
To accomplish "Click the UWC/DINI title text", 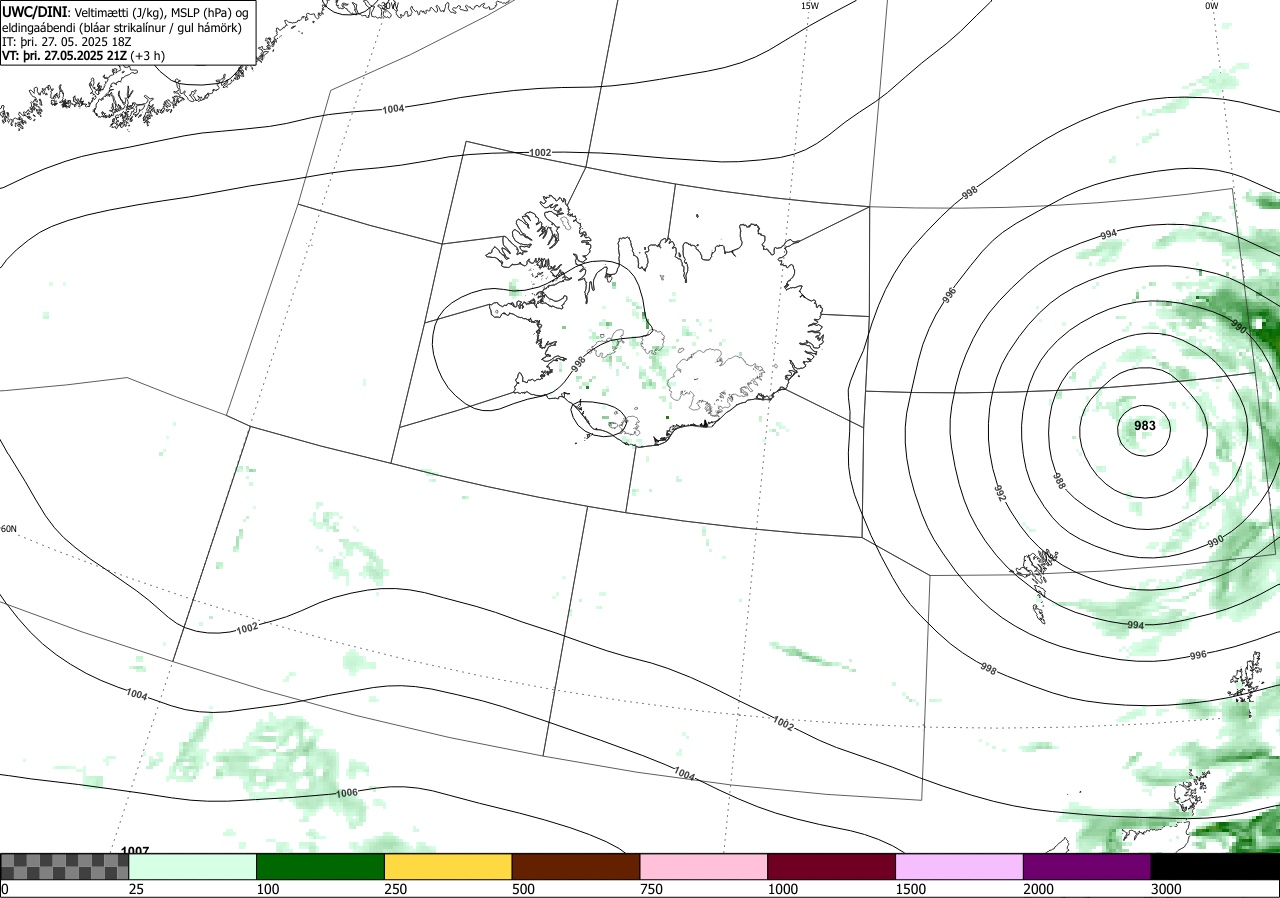I will pyautogui.click(x=33, y=12).
